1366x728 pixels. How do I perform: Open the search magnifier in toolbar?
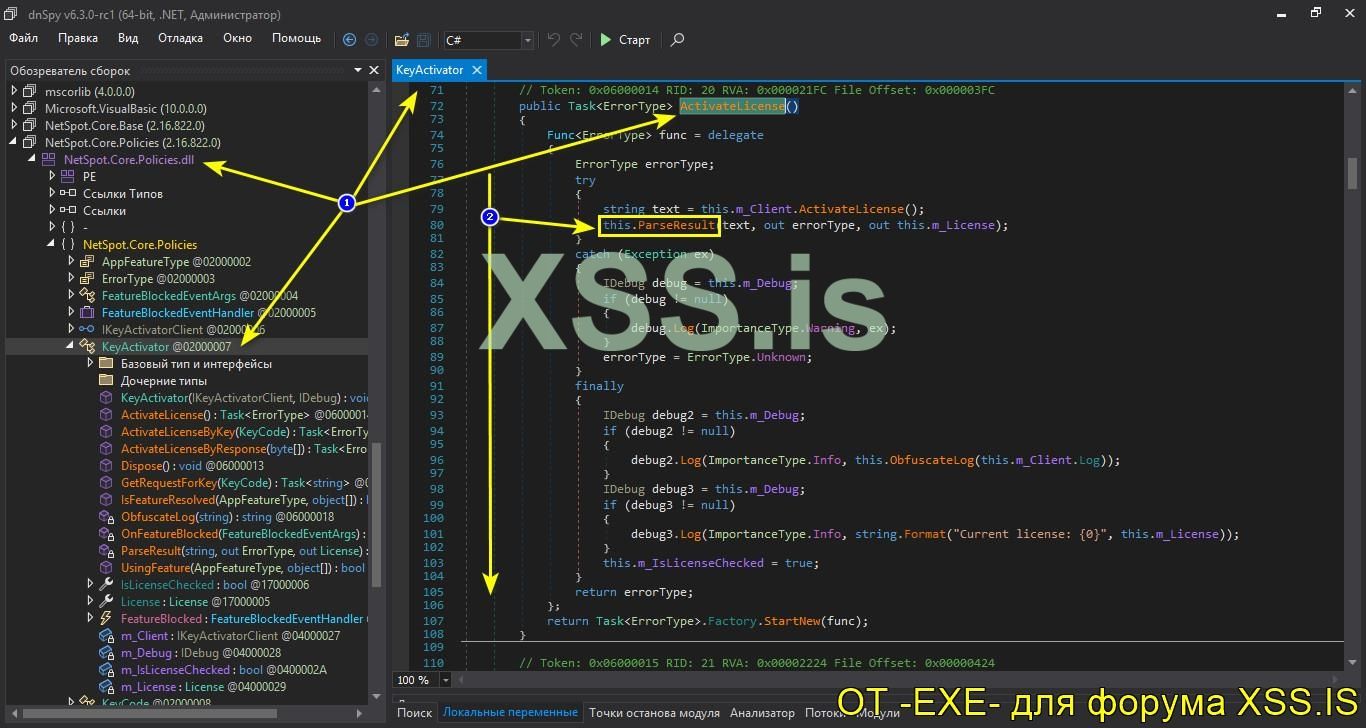tap(677, 40)
